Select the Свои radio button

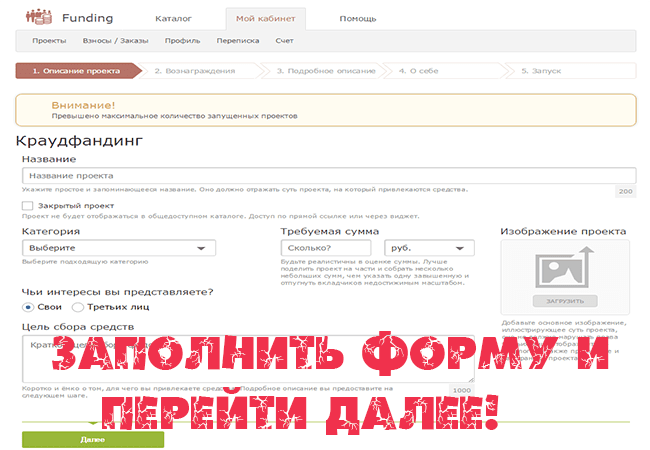[28, 307]
